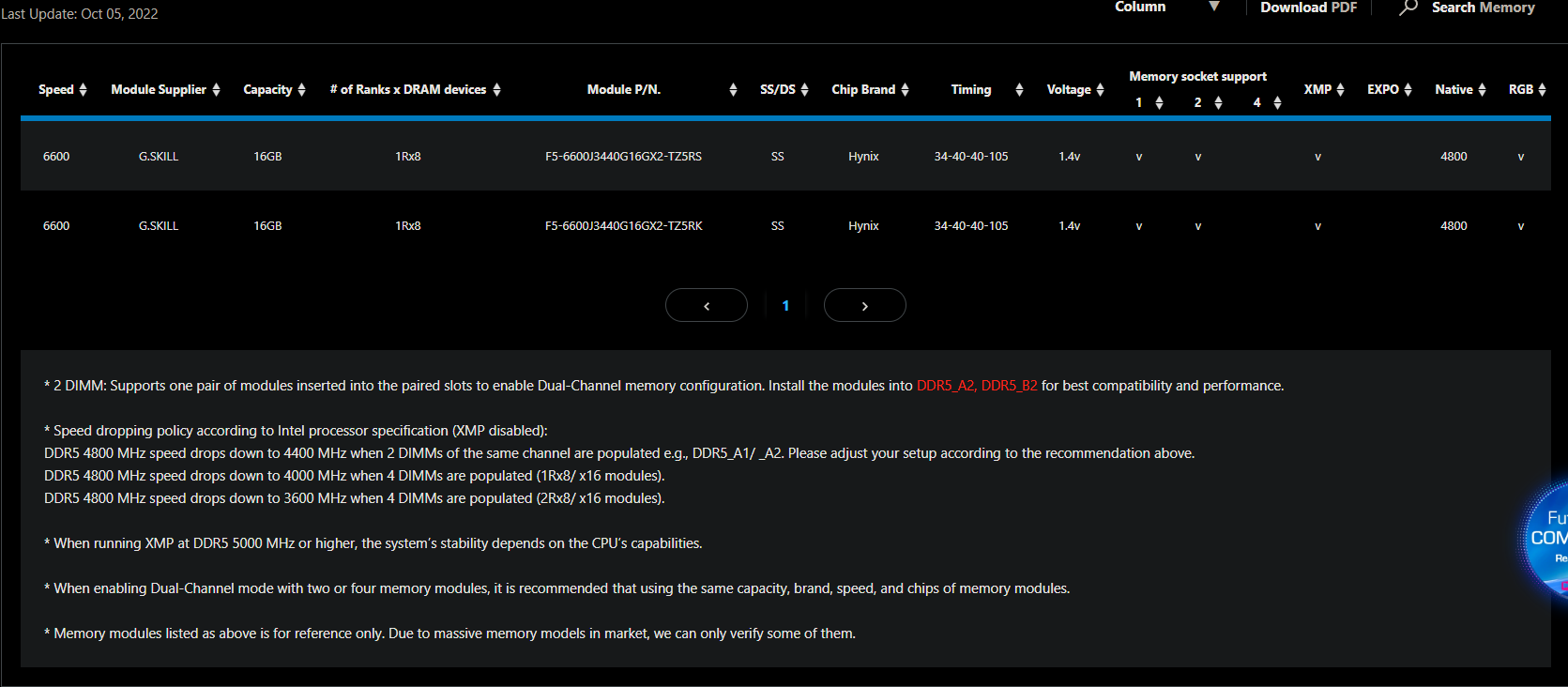Image resolution: width=1568 pixels, height=687 pixels.
Task: Focus the Search Memory field
Action: (x=1483, y=8)
